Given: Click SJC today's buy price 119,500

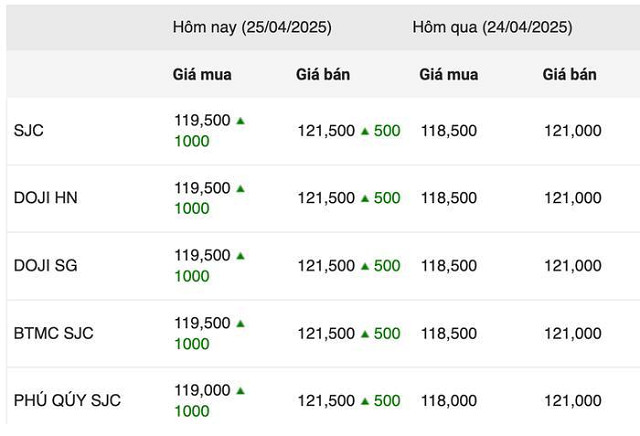Looking at the screenshot, I should click(x=202, y=120).
